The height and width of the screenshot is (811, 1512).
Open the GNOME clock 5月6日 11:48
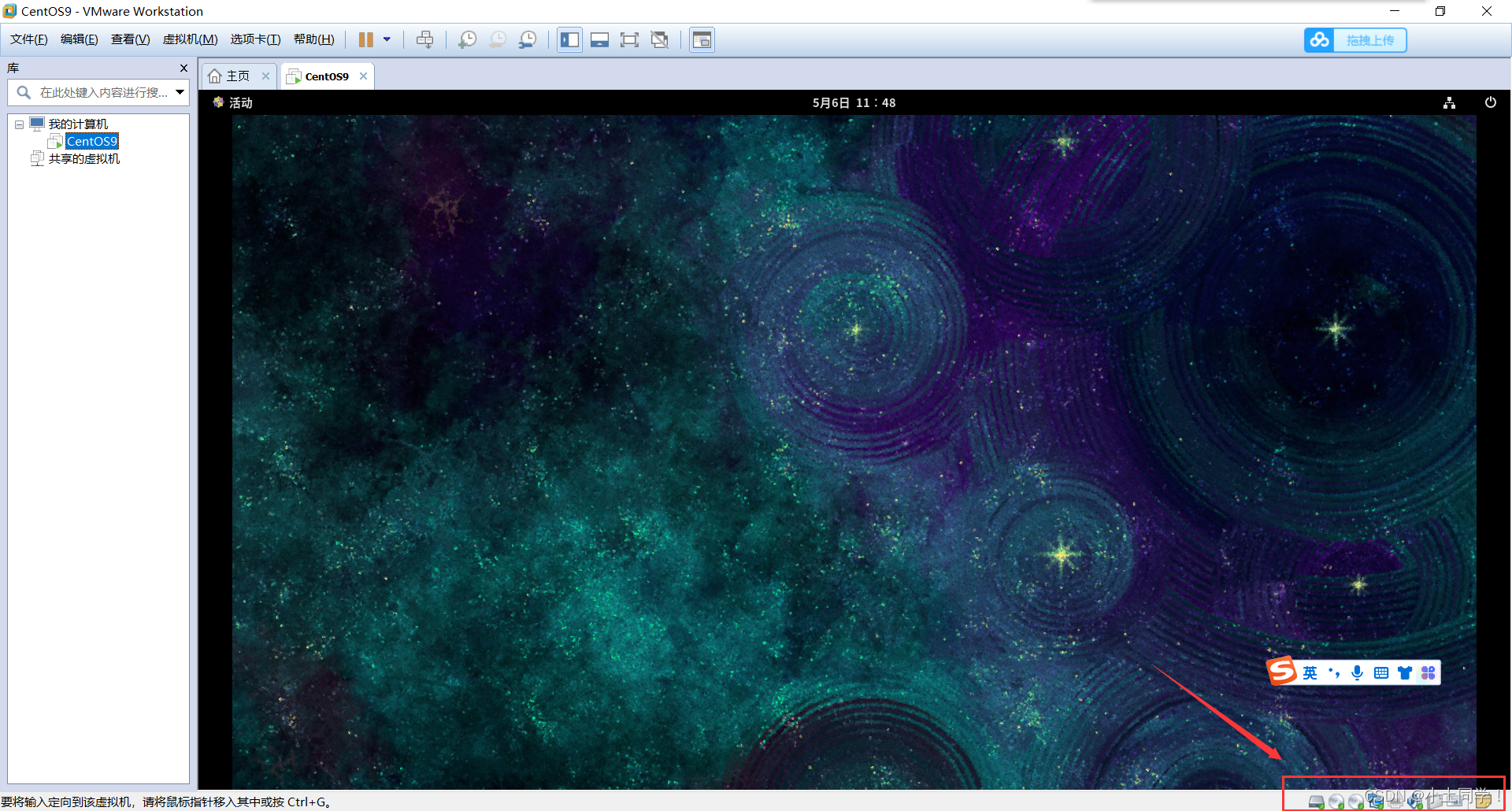click(854, 102)
